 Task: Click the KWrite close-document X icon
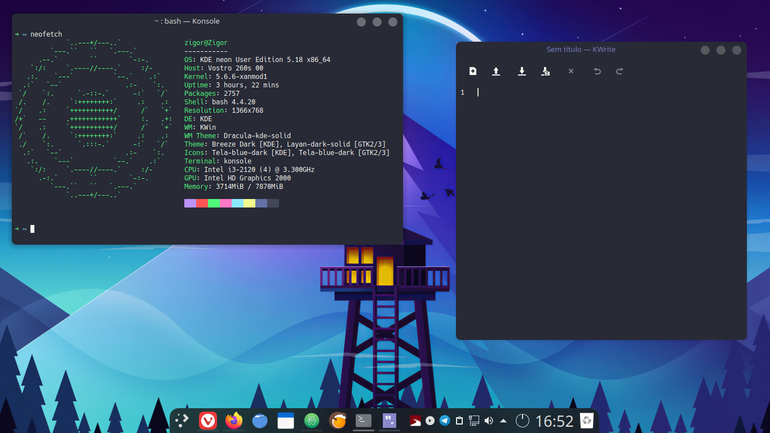571,71
